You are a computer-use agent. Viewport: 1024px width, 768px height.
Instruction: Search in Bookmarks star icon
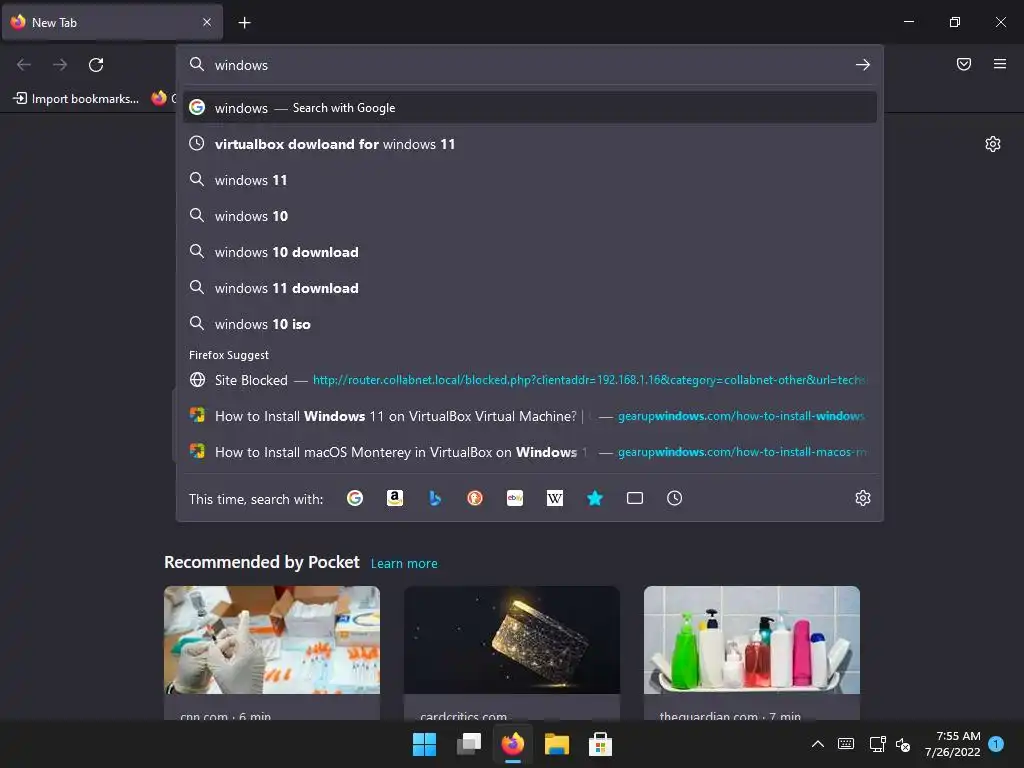[x=595, y=498]
